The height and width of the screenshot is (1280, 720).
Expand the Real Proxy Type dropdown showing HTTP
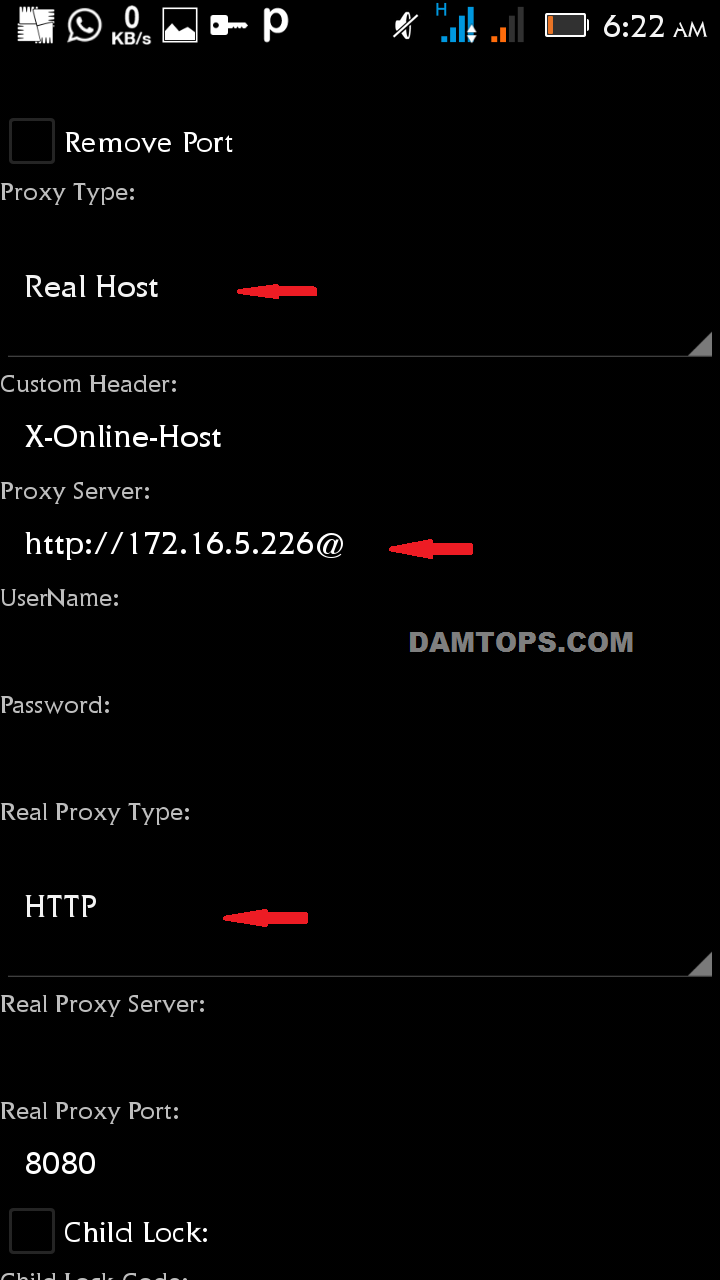coord(360,907)
